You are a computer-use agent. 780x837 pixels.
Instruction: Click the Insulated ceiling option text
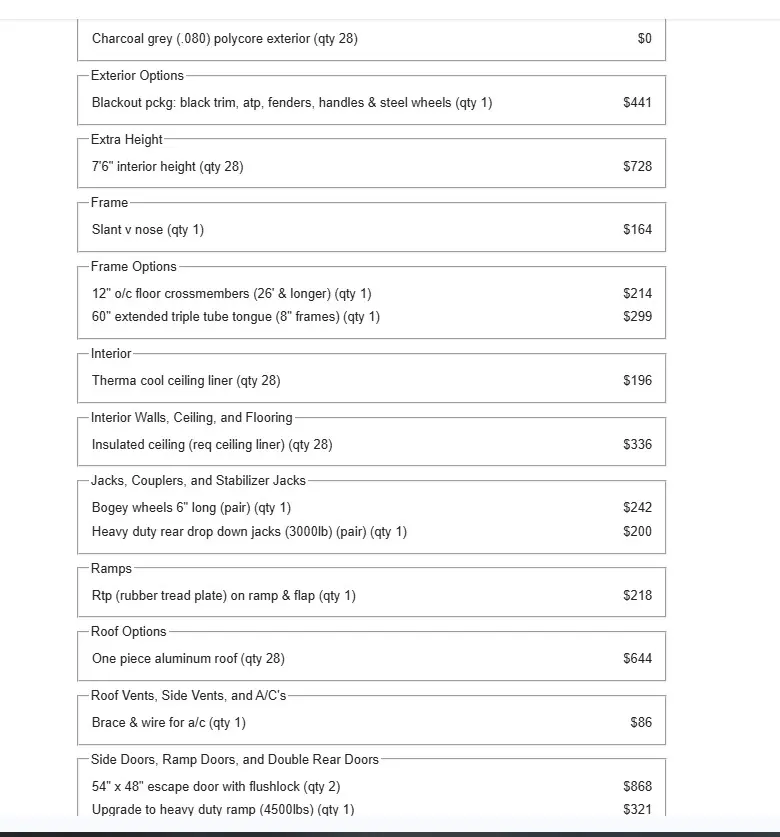[x=212, y=445]
